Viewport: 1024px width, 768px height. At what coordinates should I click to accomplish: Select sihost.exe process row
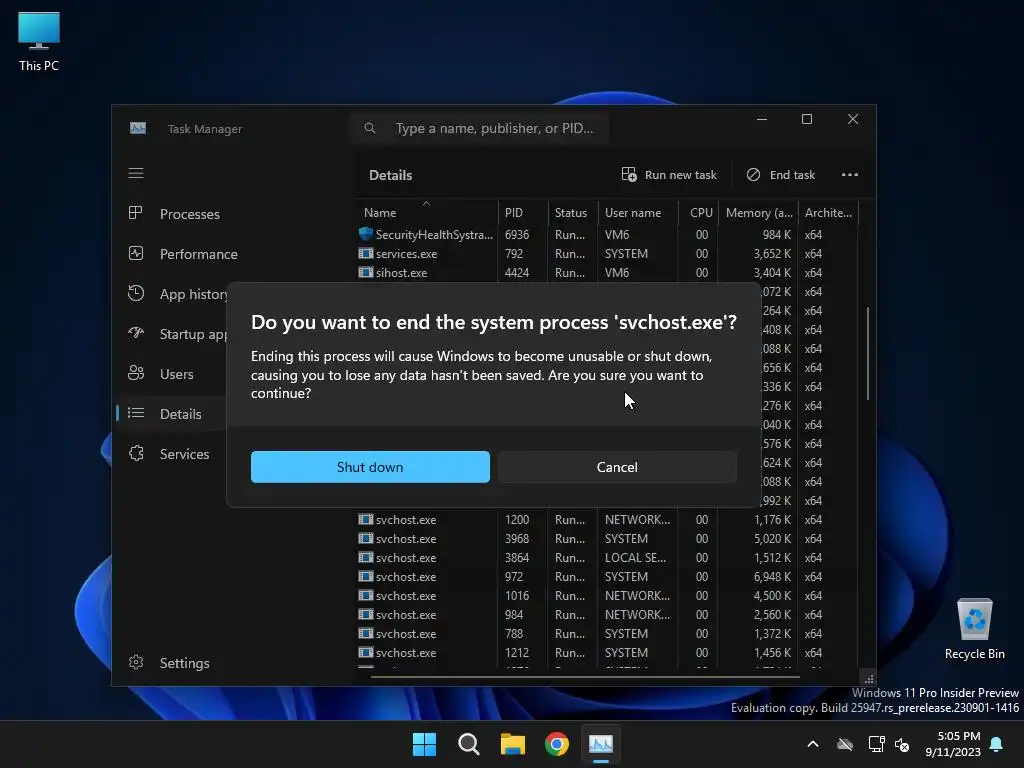607,272
